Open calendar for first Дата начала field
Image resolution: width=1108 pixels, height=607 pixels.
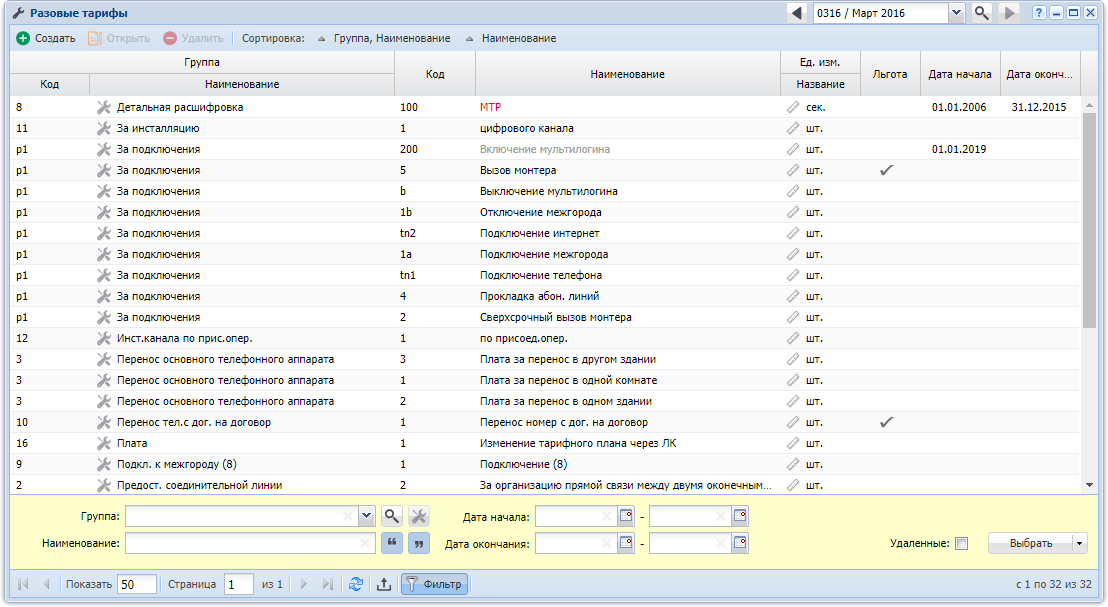[626, 516]
